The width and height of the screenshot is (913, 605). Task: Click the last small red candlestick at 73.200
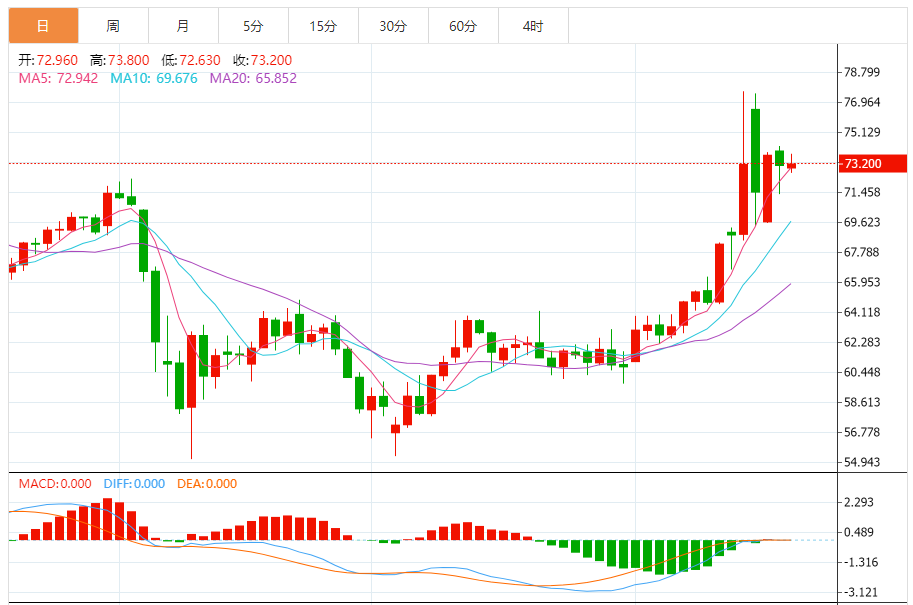[x=791, y=165]
